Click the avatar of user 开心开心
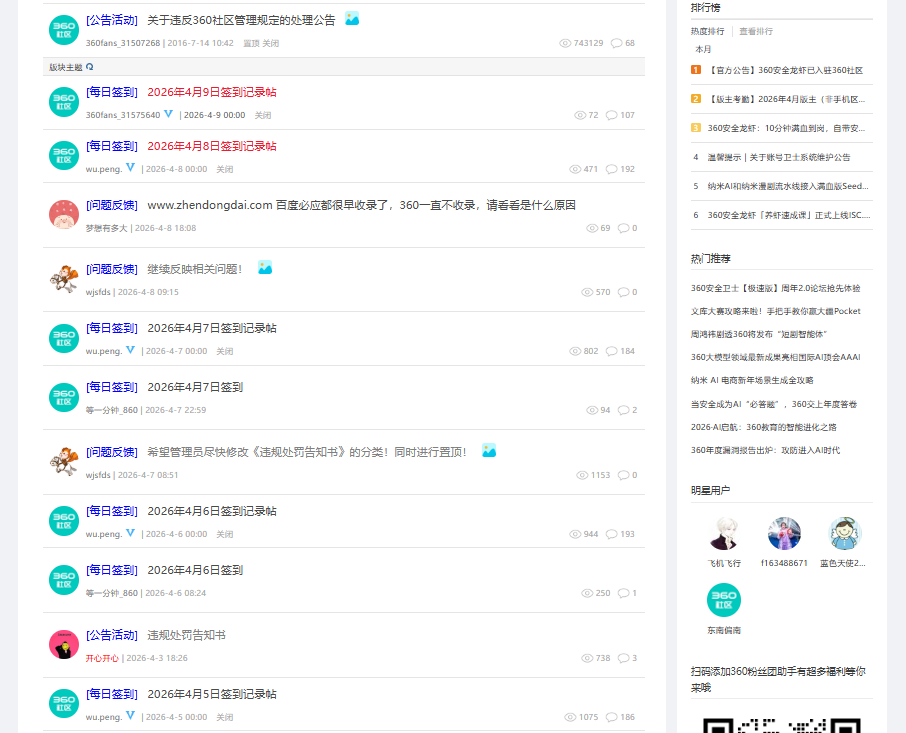The height and width of the screenshot is (733, 906). pos(64,644)
